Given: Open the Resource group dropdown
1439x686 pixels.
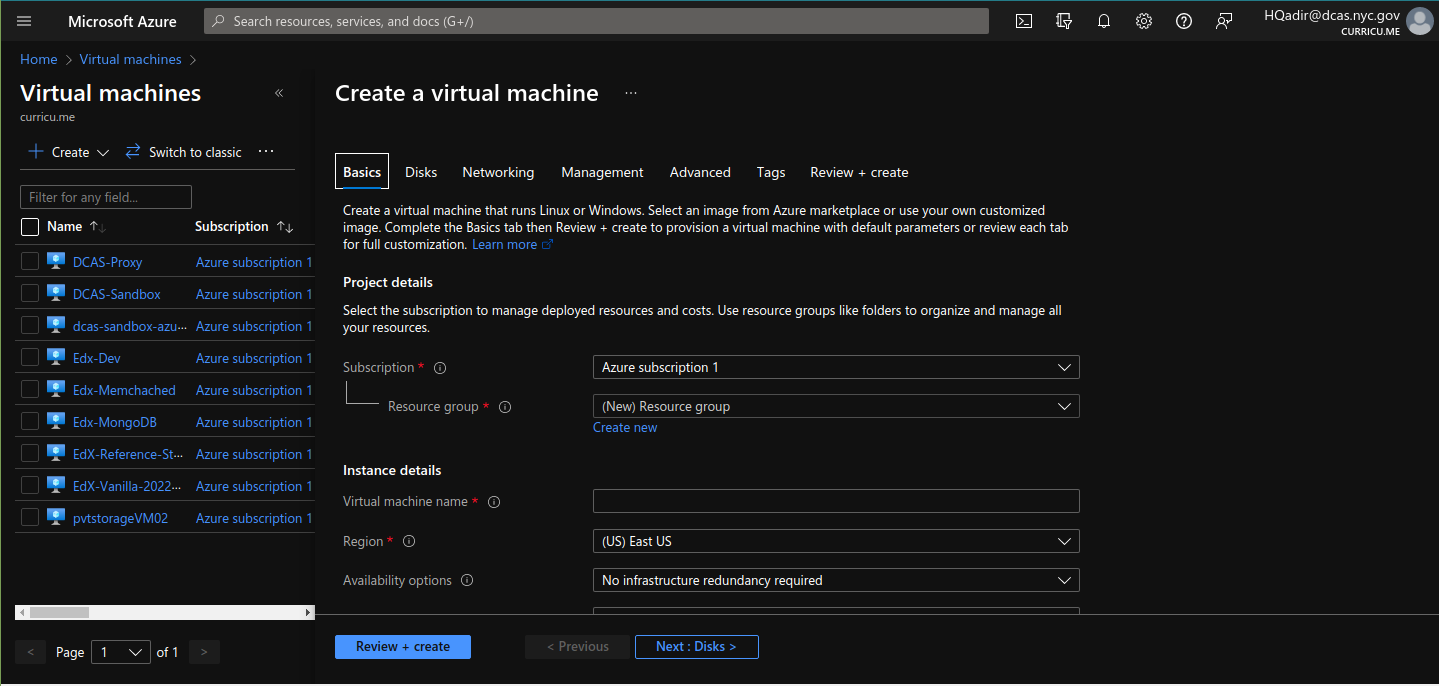Looking at the screenshot, I should coord(836,406).
